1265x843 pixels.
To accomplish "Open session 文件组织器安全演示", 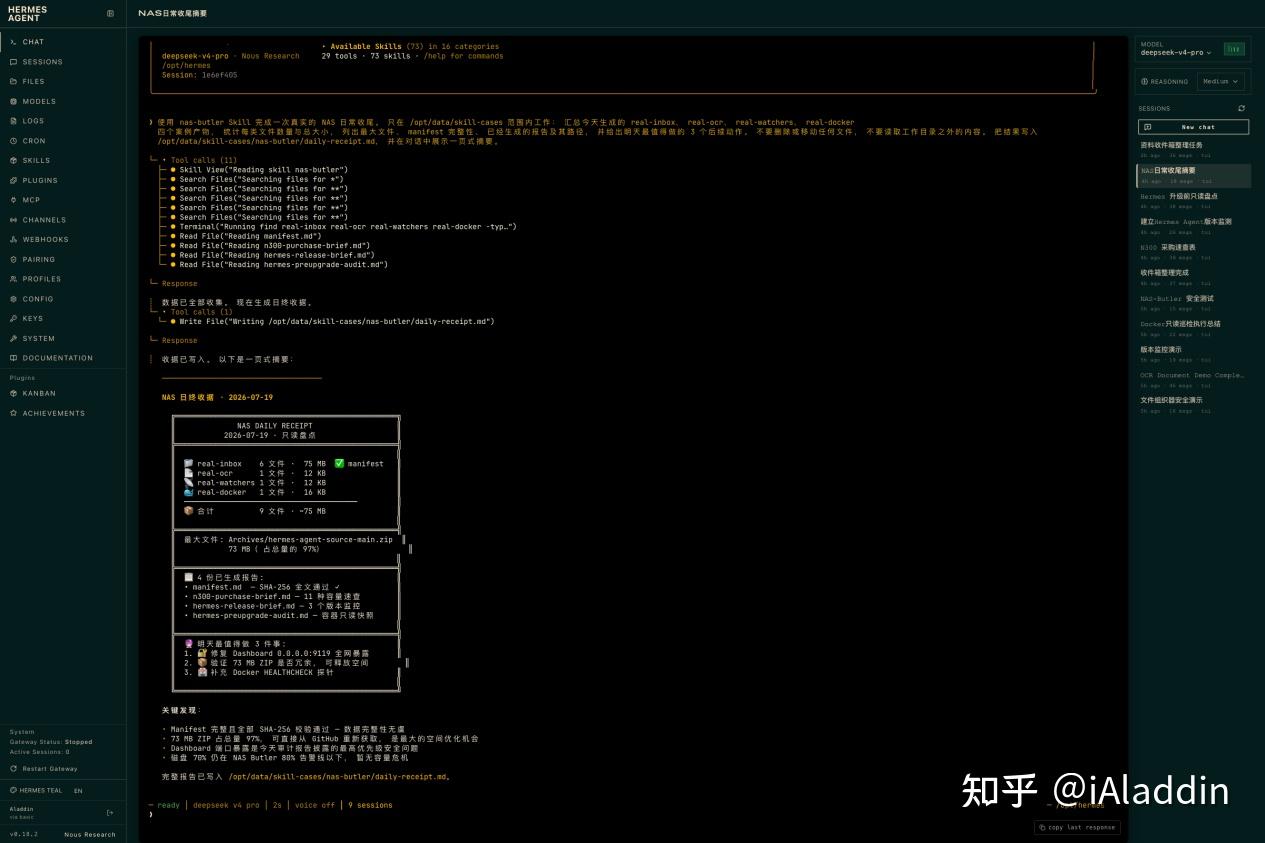I will click(1194, 405).
